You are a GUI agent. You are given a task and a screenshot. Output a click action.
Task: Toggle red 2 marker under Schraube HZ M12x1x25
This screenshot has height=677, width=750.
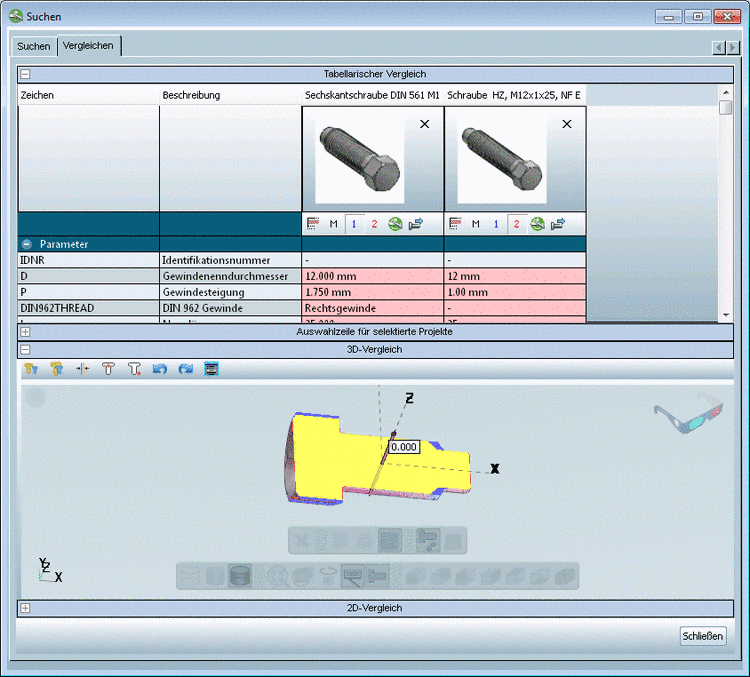click(516, 224)
